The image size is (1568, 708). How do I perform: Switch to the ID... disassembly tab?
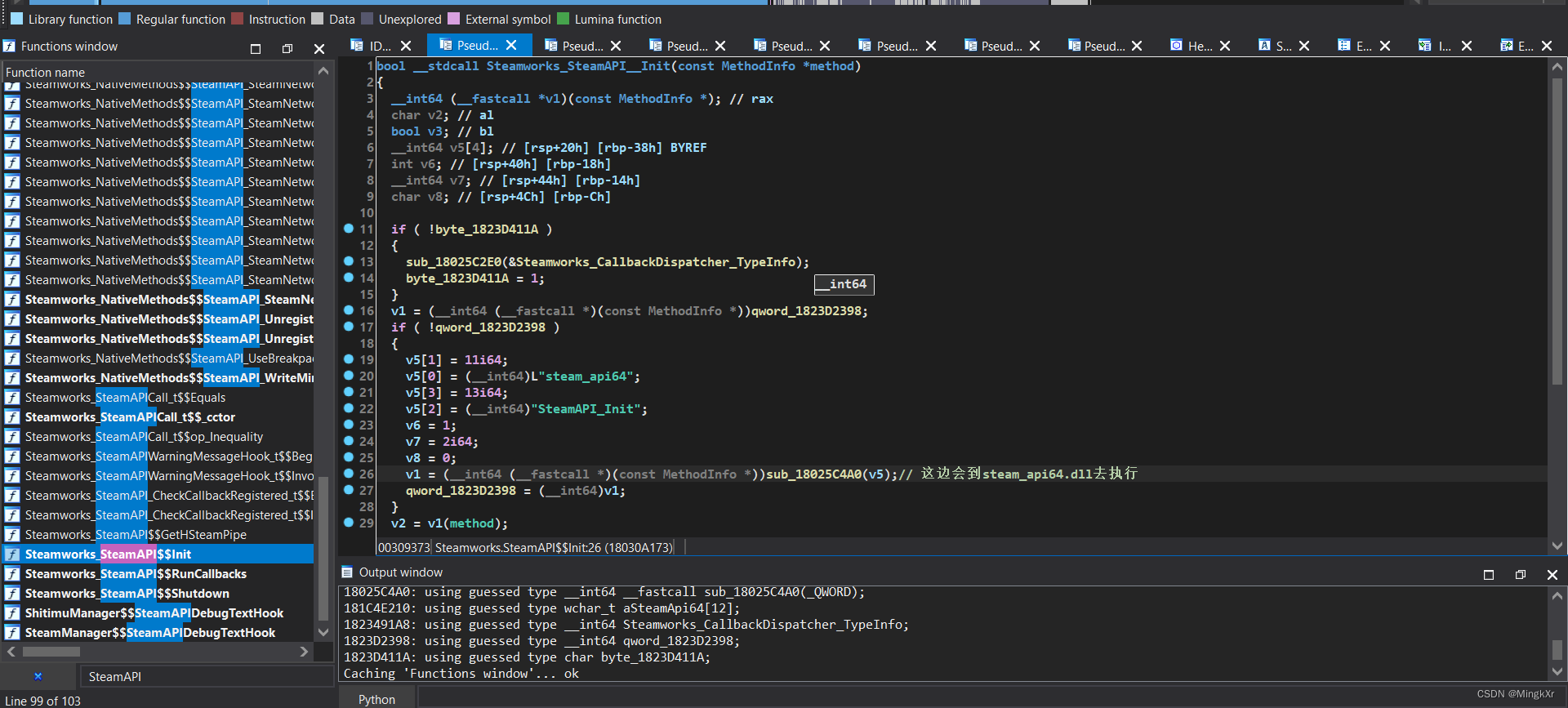pos(380,46)
